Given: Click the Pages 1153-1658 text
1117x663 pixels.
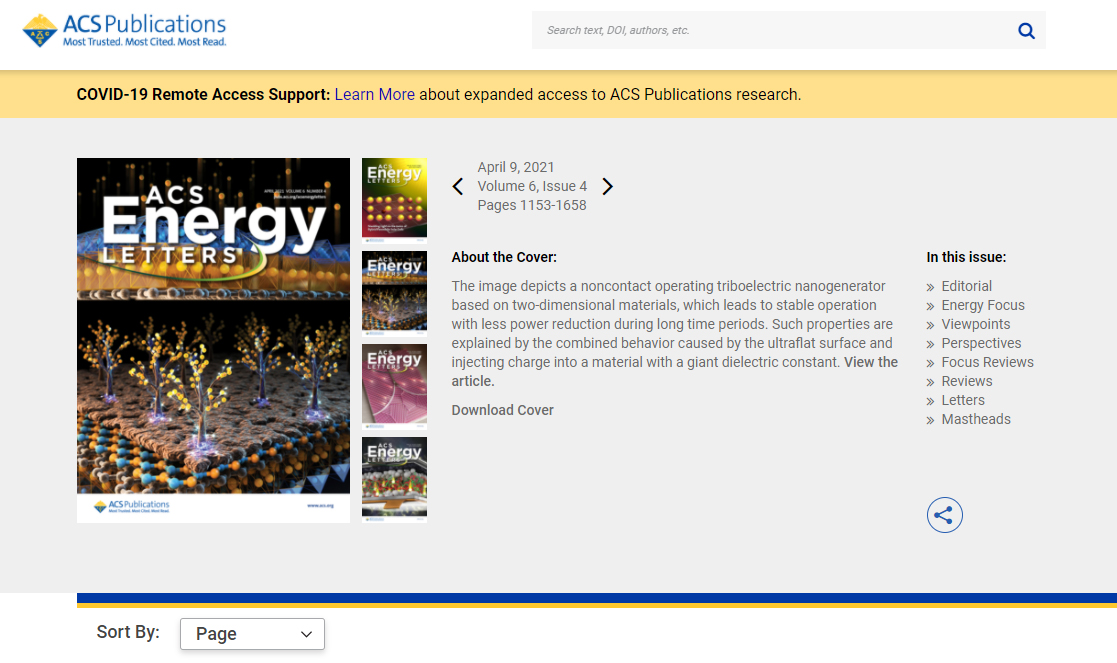Looking at the screenshot, I should tap(532, 205).
